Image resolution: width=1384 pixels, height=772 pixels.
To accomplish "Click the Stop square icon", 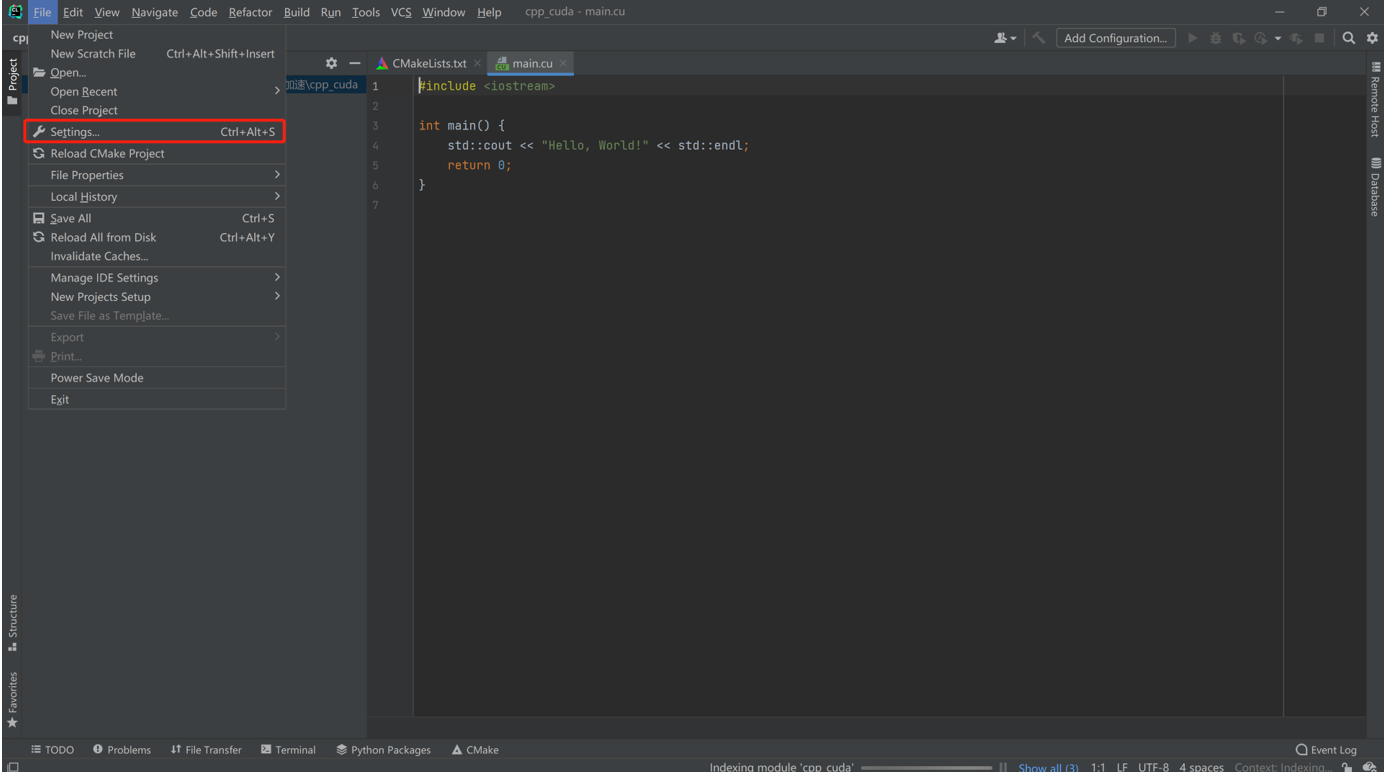I will pos(1319,38).
